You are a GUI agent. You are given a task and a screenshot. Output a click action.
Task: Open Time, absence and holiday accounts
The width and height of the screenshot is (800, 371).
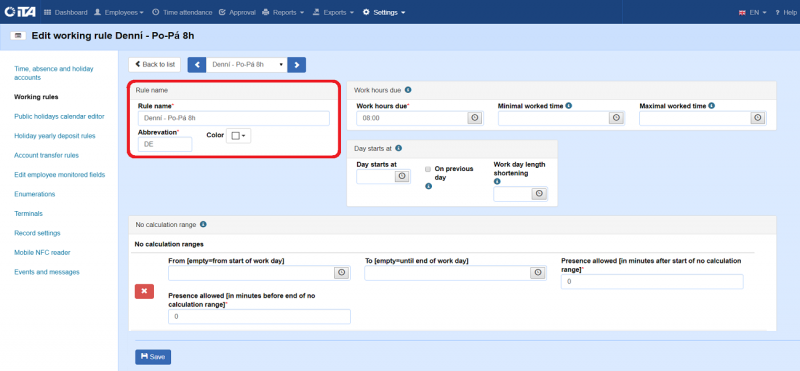click(x=54, y=73)
